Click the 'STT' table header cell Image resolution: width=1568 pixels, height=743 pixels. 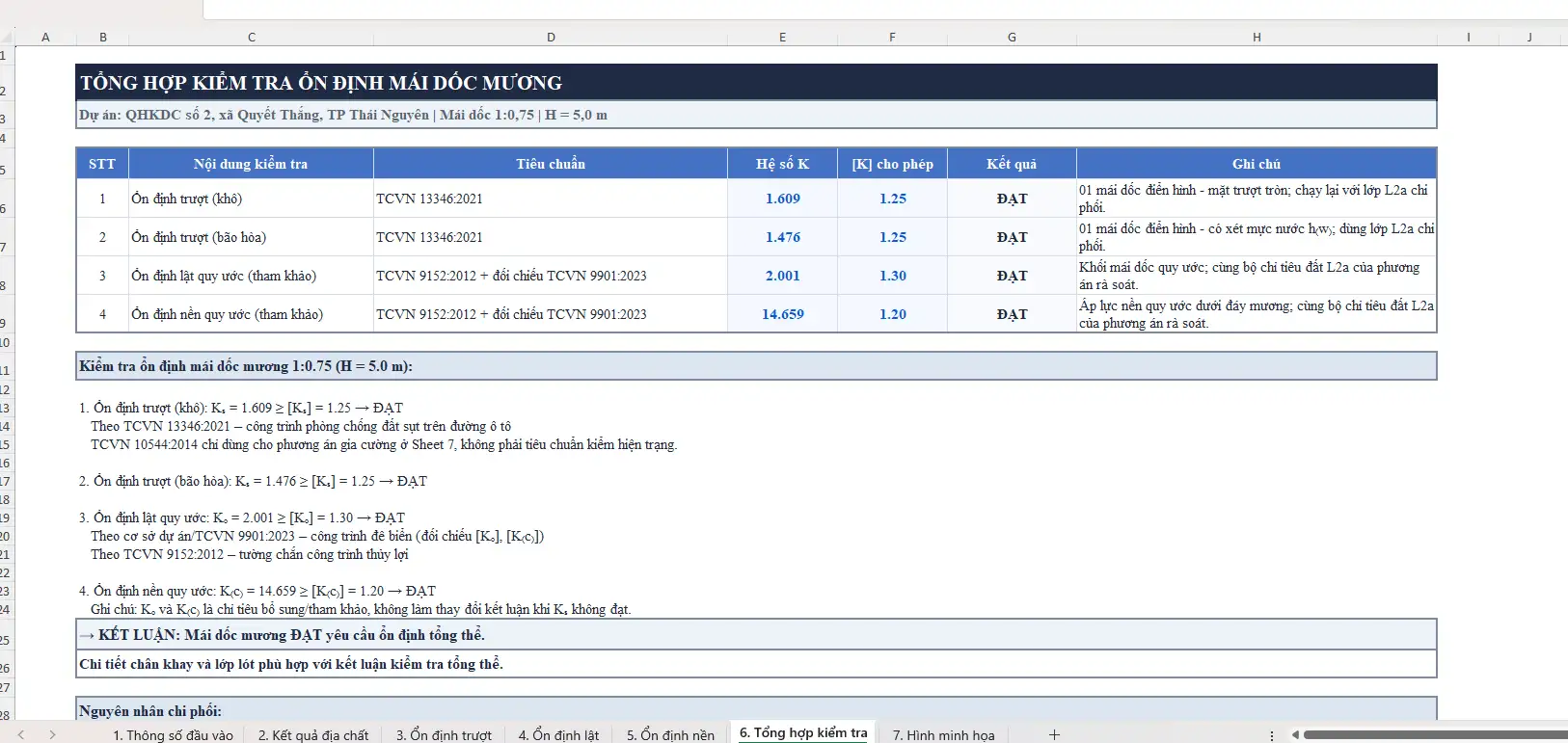coord(102,164)
